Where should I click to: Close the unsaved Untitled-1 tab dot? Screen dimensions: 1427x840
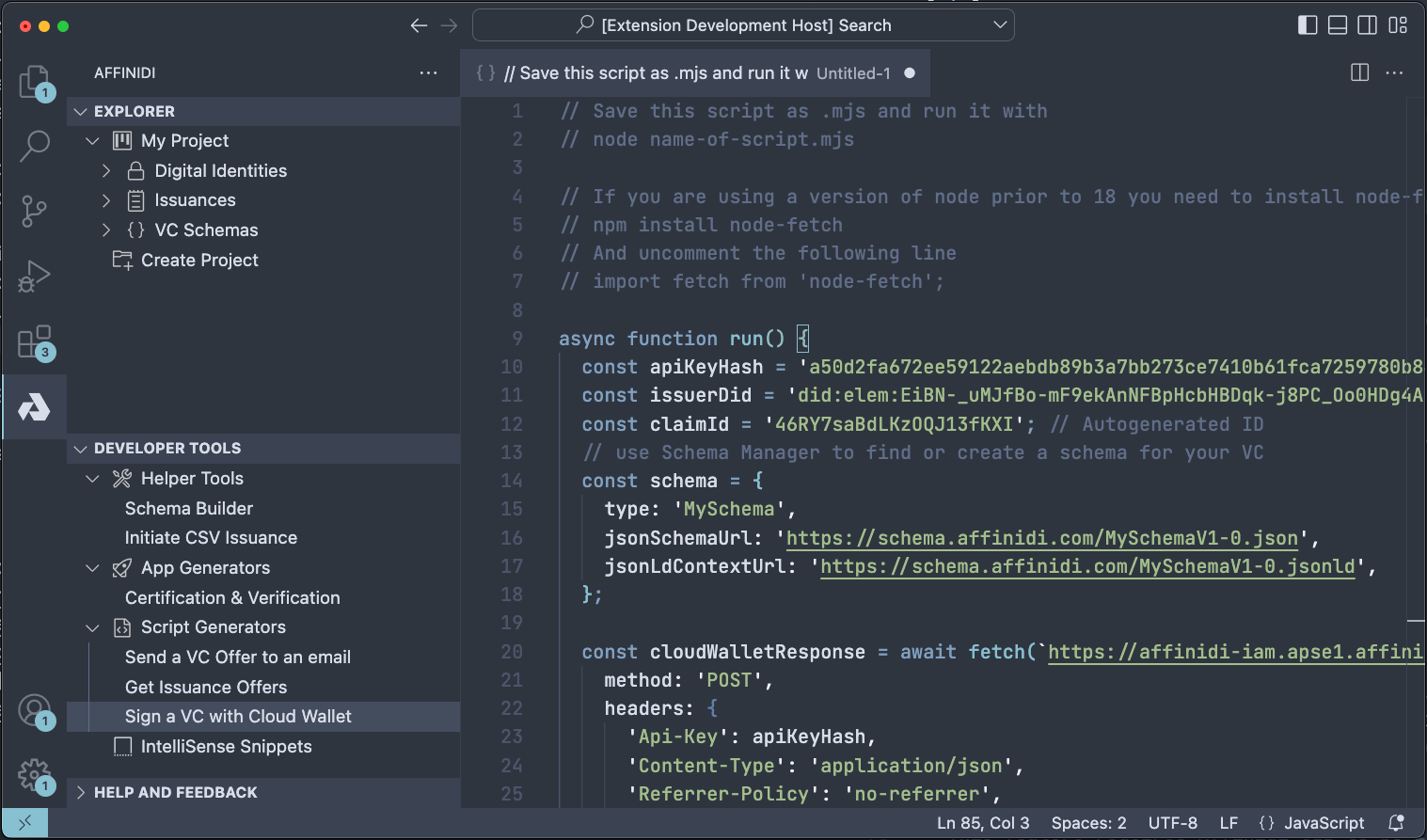tap(910, 72)
